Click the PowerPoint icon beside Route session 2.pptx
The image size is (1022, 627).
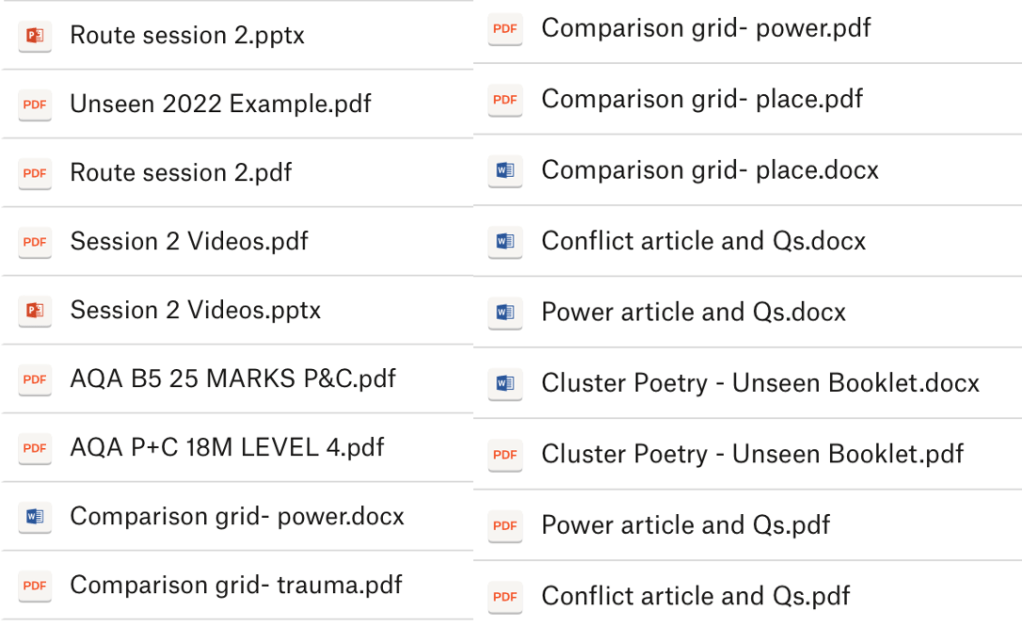[x=35, y=36]
